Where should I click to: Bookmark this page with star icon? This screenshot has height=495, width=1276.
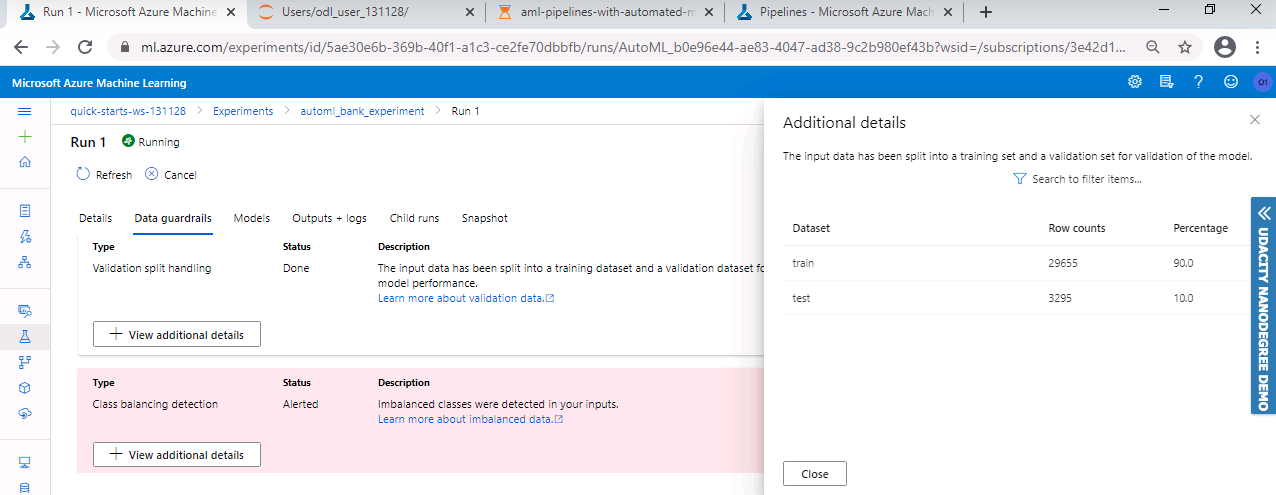pos(1185,47)
